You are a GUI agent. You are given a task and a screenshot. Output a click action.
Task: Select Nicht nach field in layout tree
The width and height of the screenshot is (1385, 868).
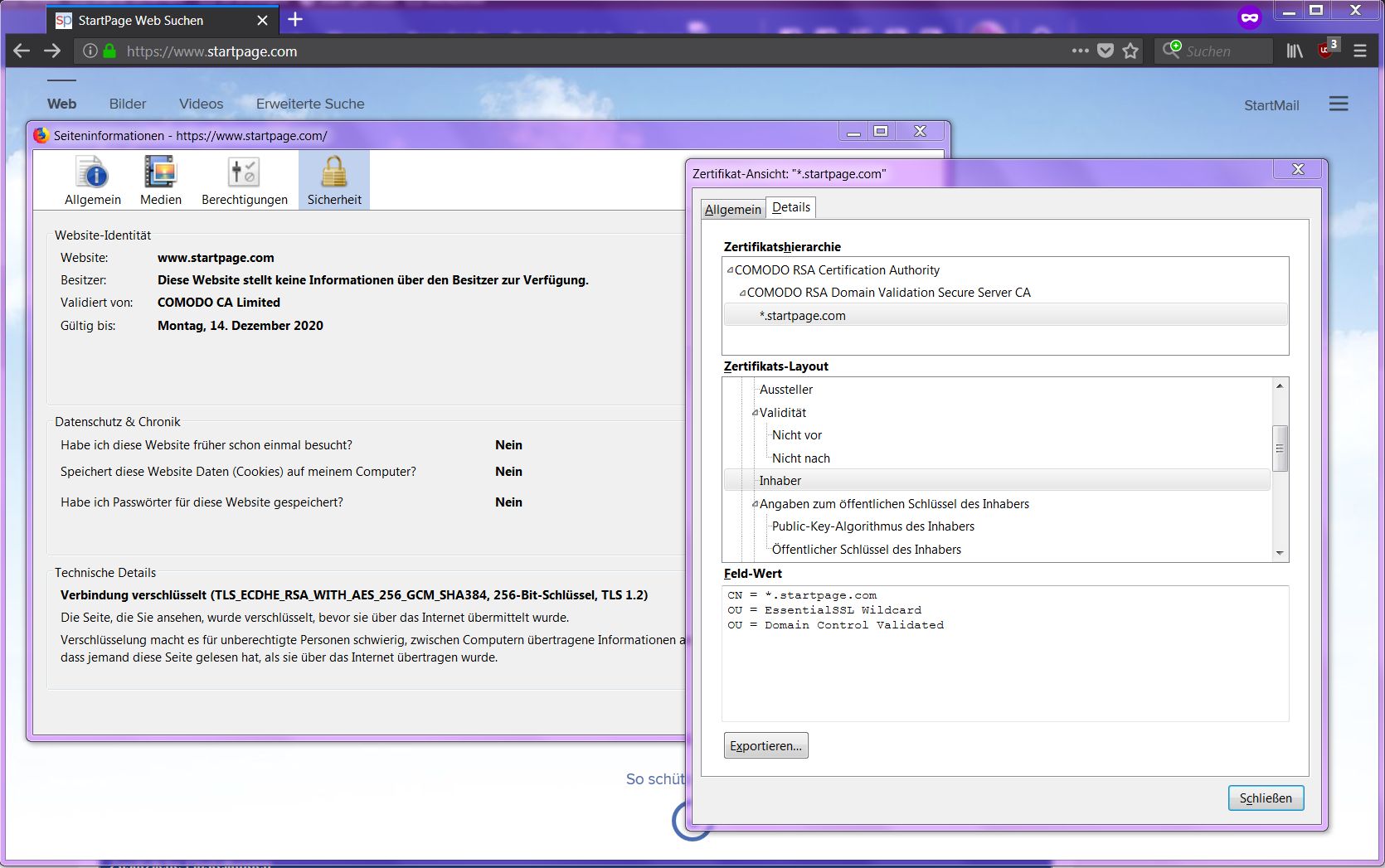pos(801,458)
